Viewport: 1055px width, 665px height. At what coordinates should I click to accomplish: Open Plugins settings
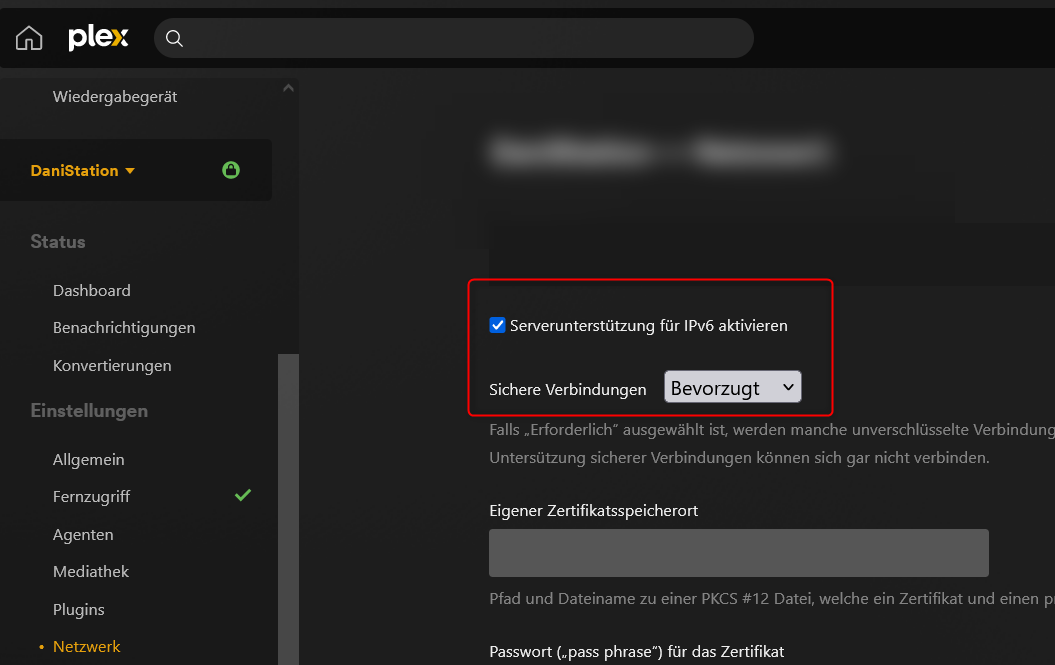(79, 610)
